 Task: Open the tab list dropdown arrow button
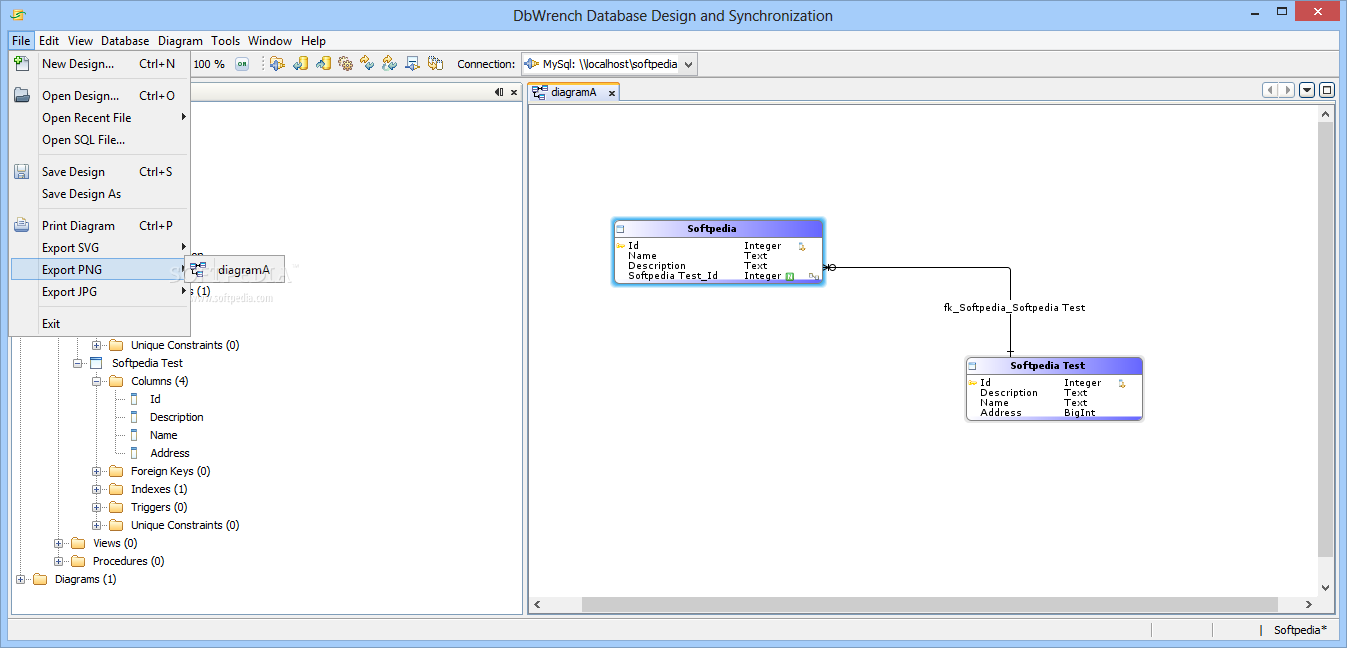click(1307, 90)
